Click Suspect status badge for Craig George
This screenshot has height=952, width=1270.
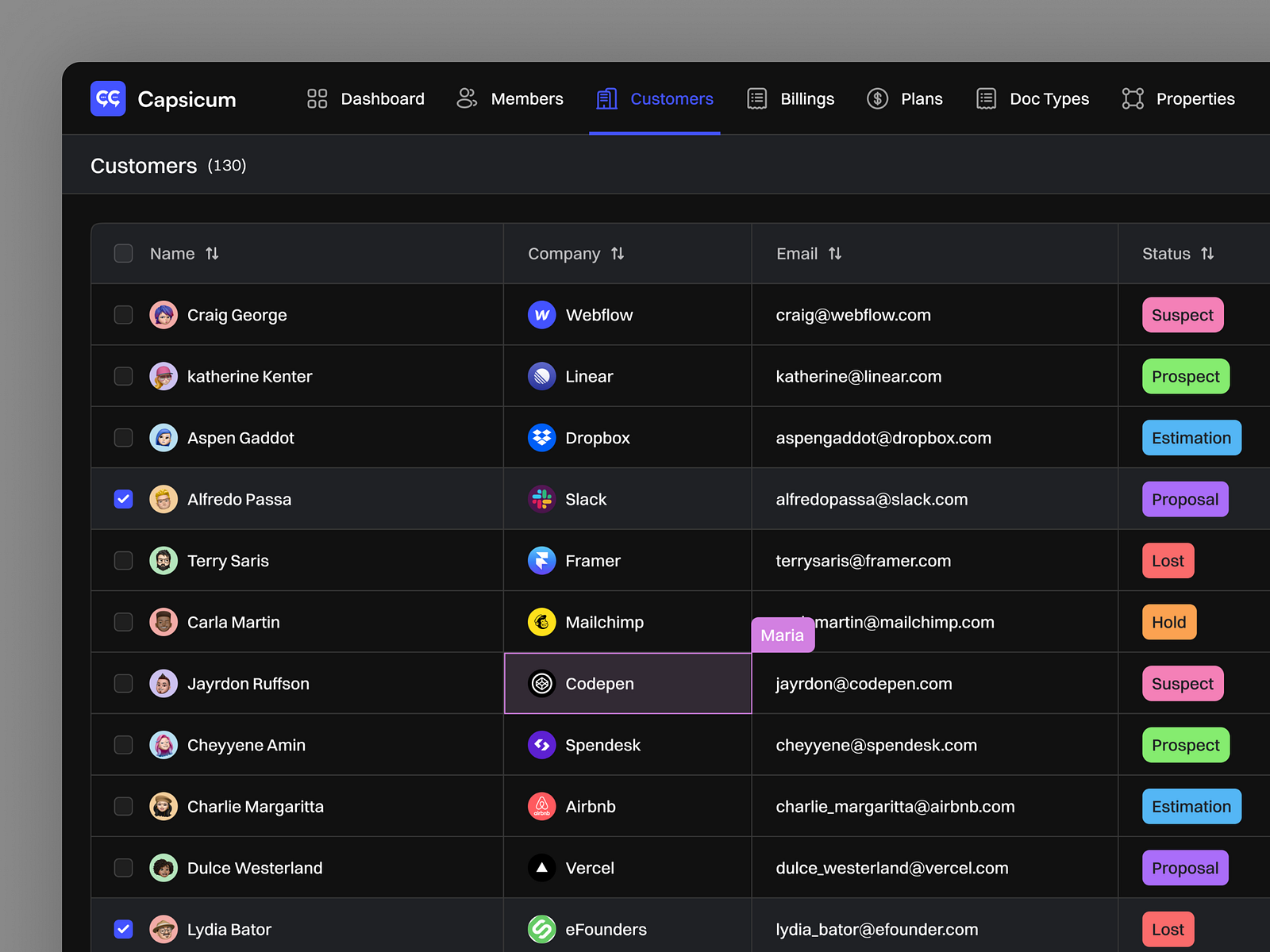[x=1183, y=315]
